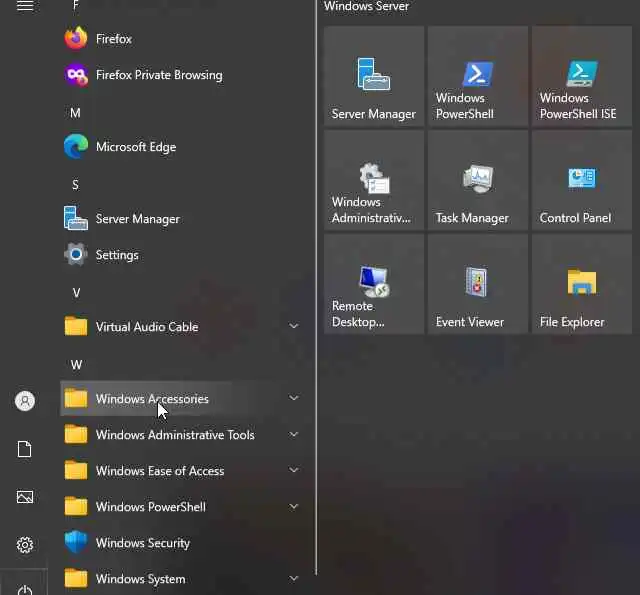
Task: Click the letter M section header
Action: [76, 113]
